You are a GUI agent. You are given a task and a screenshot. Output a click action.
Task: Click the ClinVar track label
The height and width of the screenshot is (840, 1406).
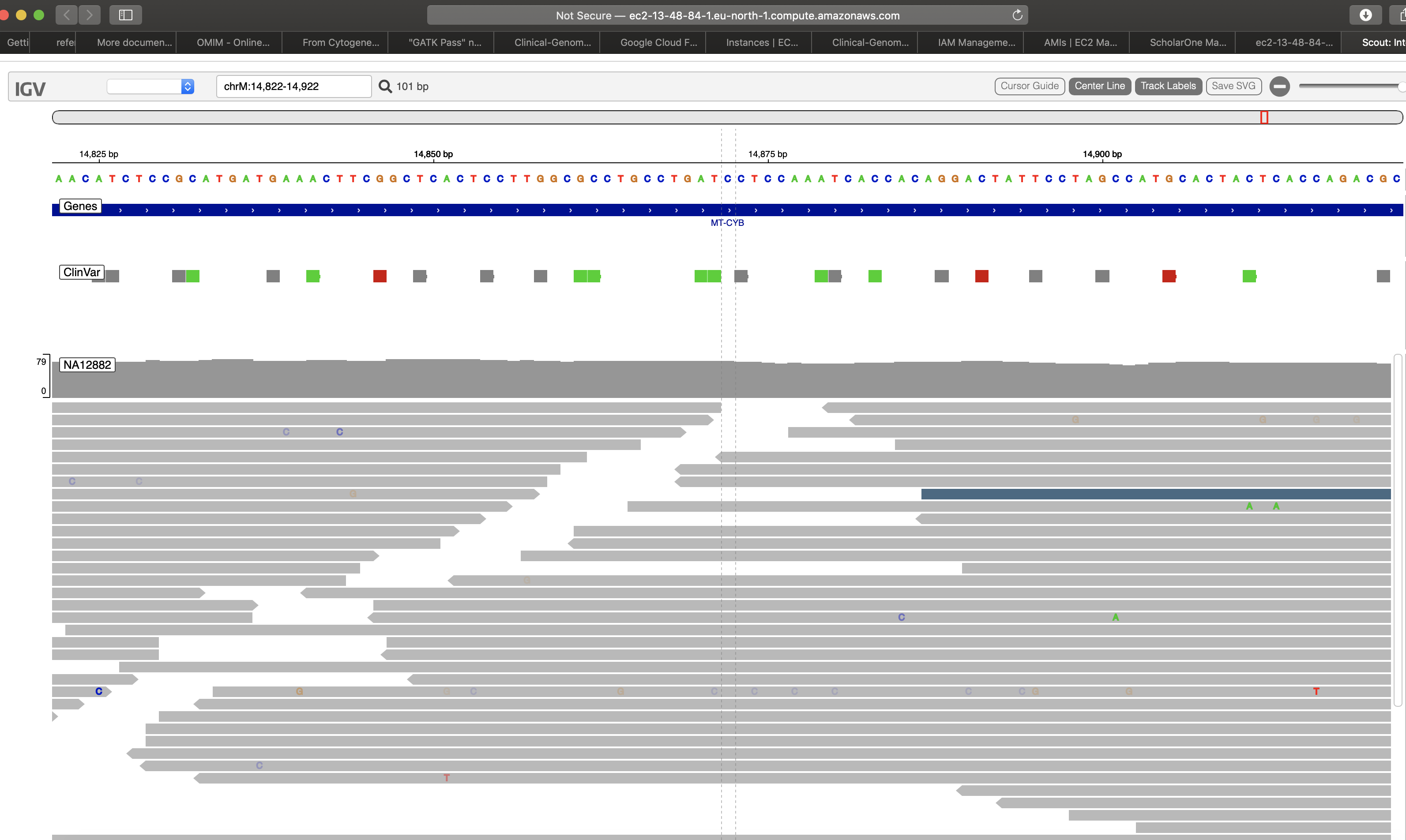coord(82,272)
